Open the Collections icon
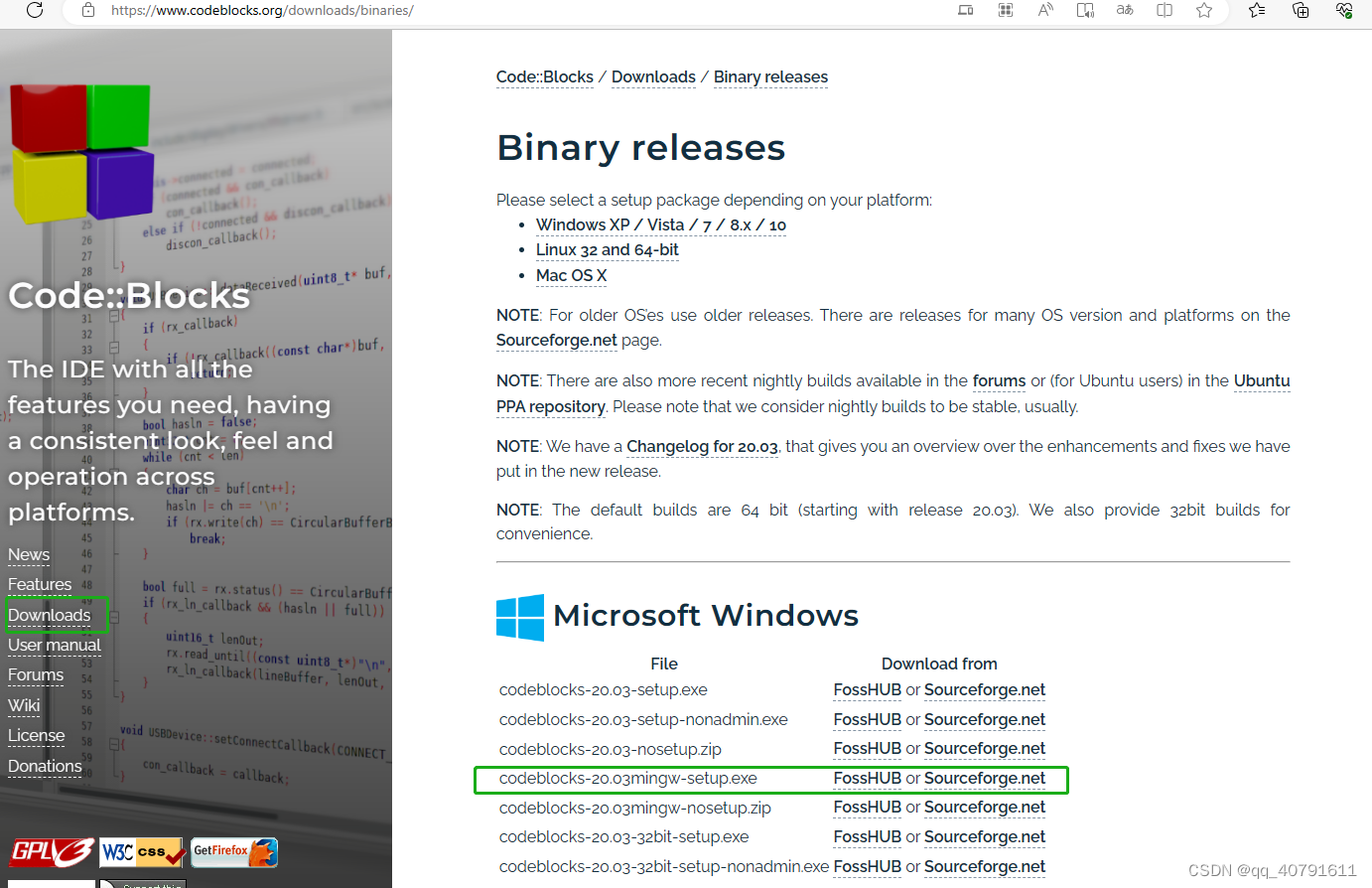 1301,10
